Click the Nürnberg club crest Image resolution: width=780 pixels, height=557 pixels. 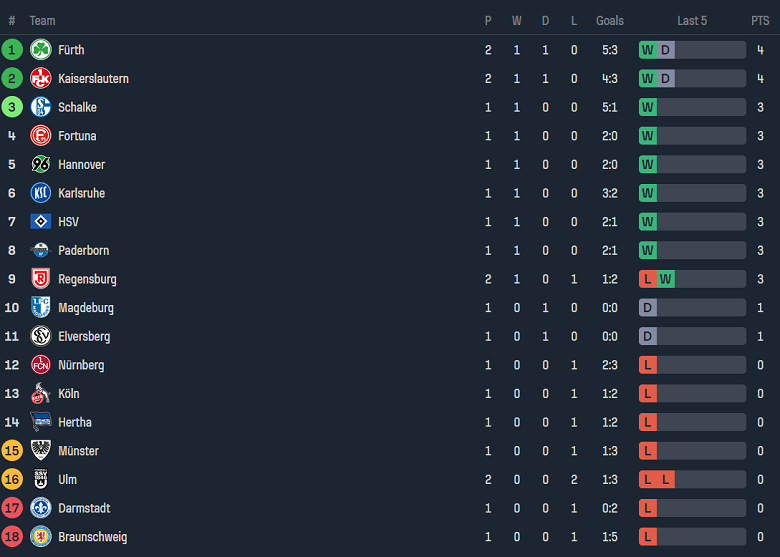pyautogui.click(x=41, y=365)
